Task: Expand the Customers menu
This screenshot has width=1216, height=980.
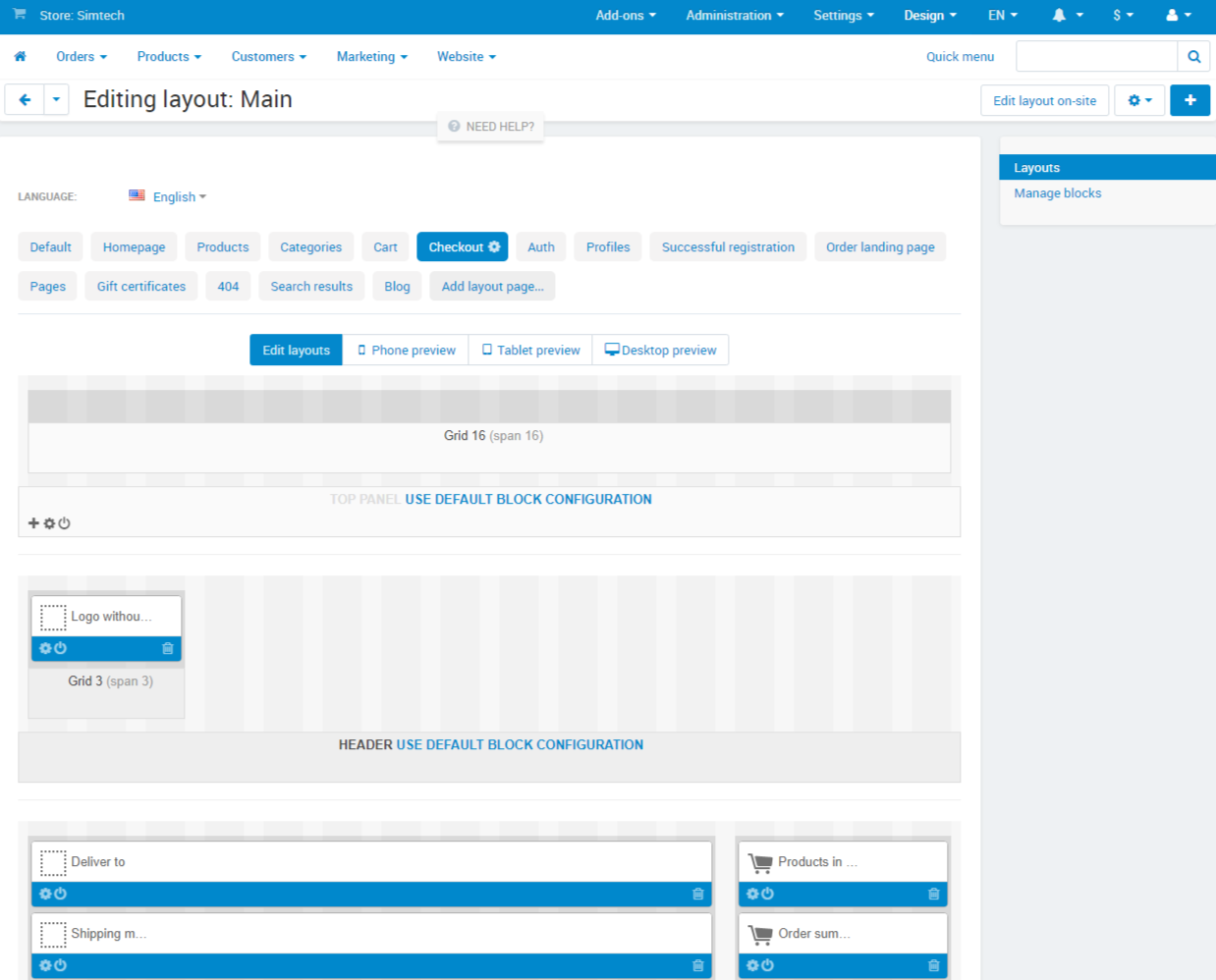Action: (269, 57)
